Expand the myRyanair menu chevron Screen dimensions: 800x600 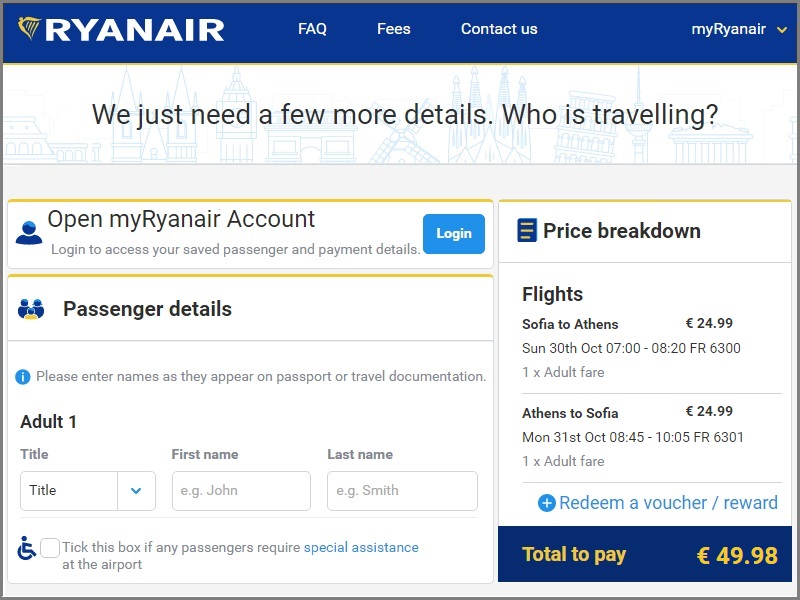[x=782, y=30]
